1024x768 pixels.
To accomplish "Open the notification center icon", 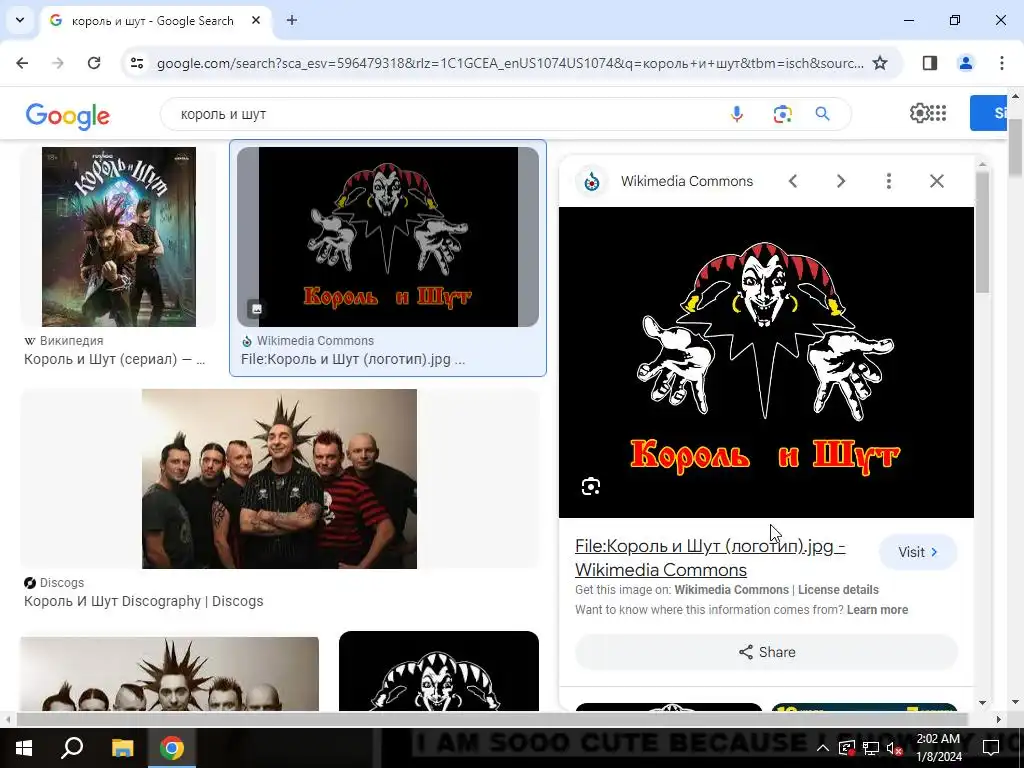I will (x=991, y=748).
